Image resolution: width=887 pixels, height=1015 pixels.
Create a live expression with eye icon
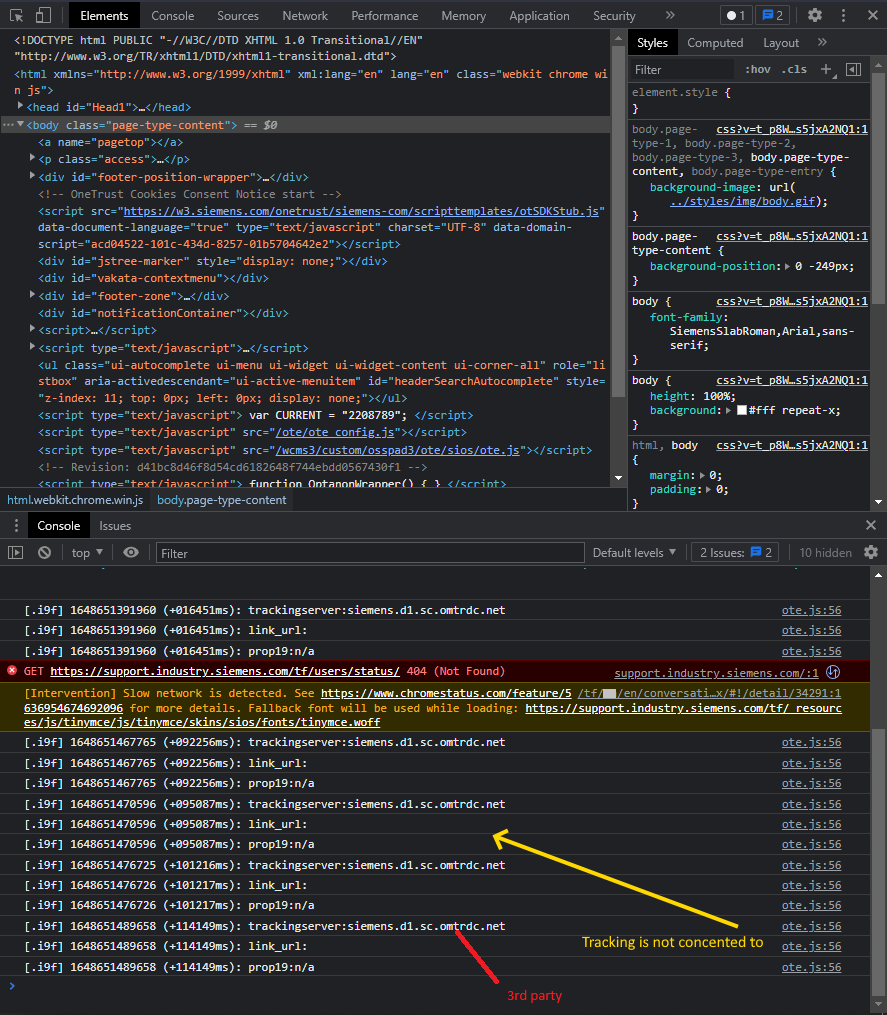[131, 552]
